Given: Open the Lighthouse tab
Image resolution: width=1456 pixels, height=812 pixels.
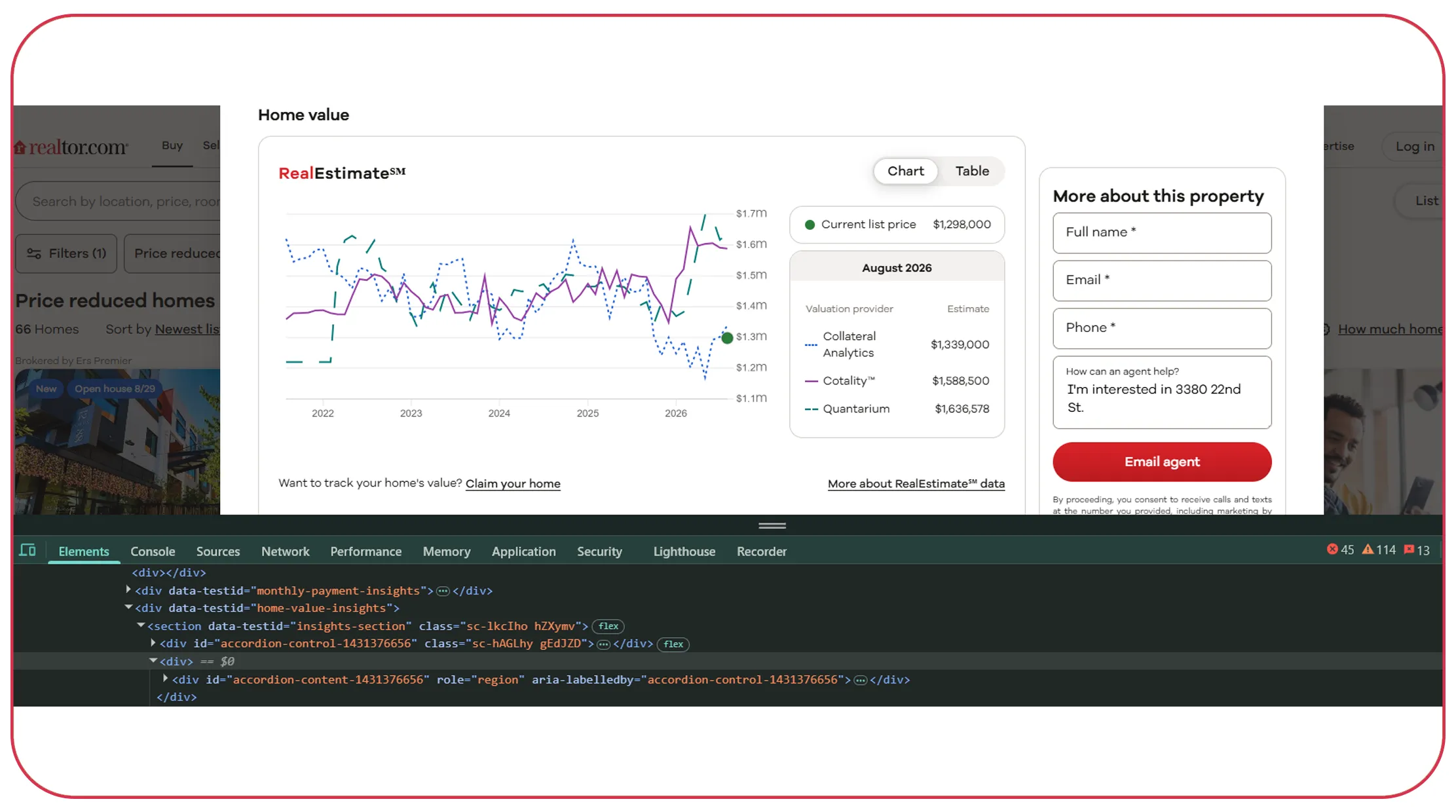Looking at the screenshot, I should 684,551.
